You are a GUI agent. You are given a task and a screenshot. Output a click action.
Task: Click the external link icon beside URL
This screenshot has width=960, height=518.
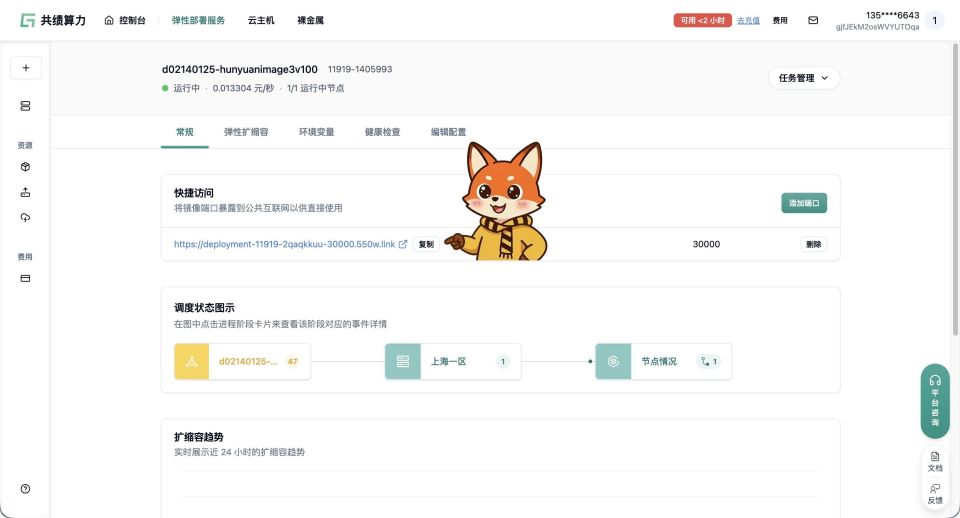tap(403, 244)
